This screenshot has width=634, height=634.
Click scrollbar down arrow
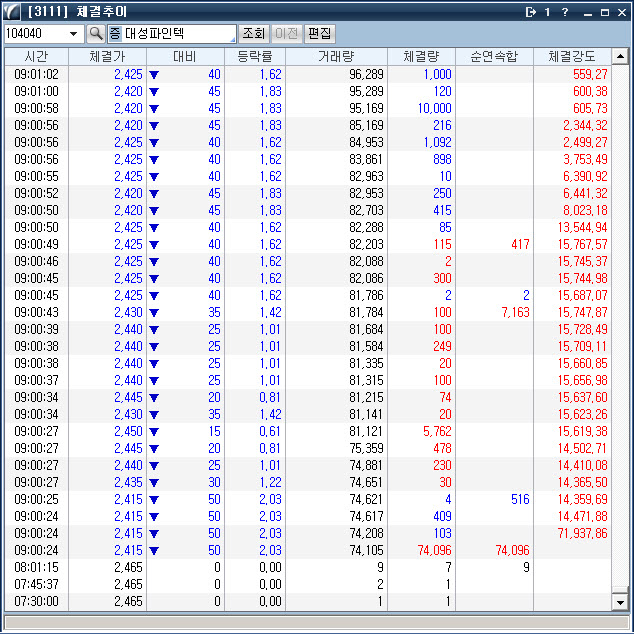[x=621, y=602]
